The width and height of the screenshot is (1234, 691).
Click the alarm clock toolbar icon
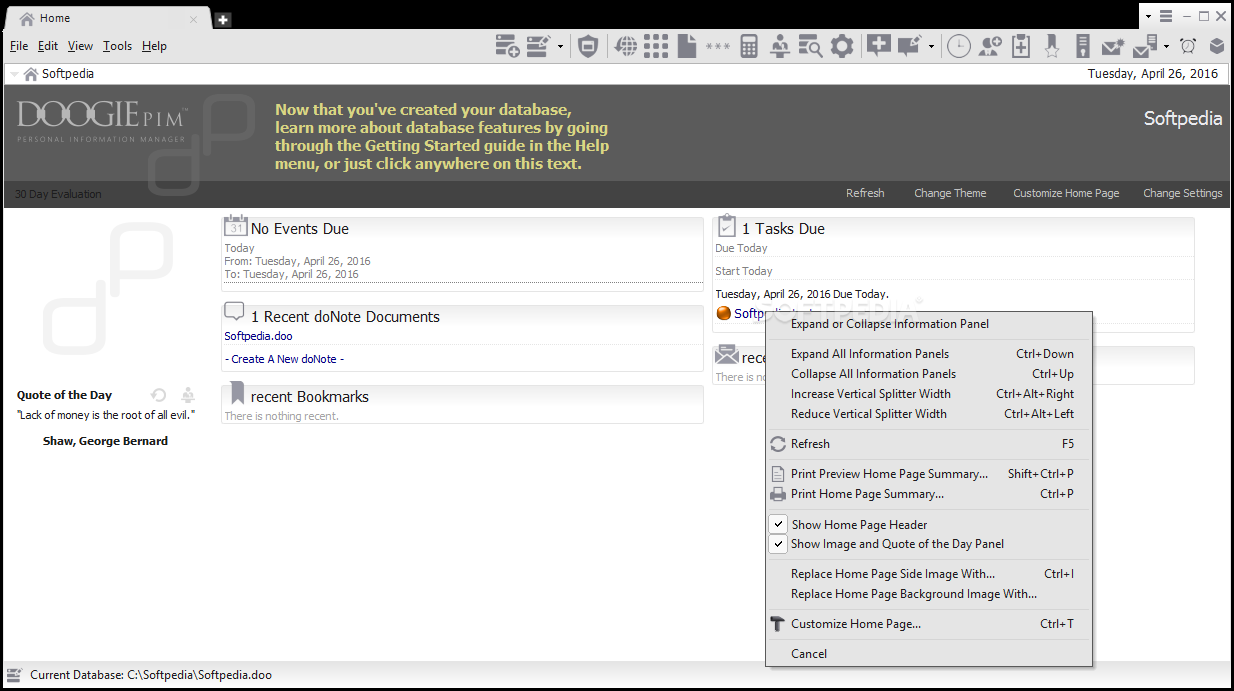point(1188,46)
